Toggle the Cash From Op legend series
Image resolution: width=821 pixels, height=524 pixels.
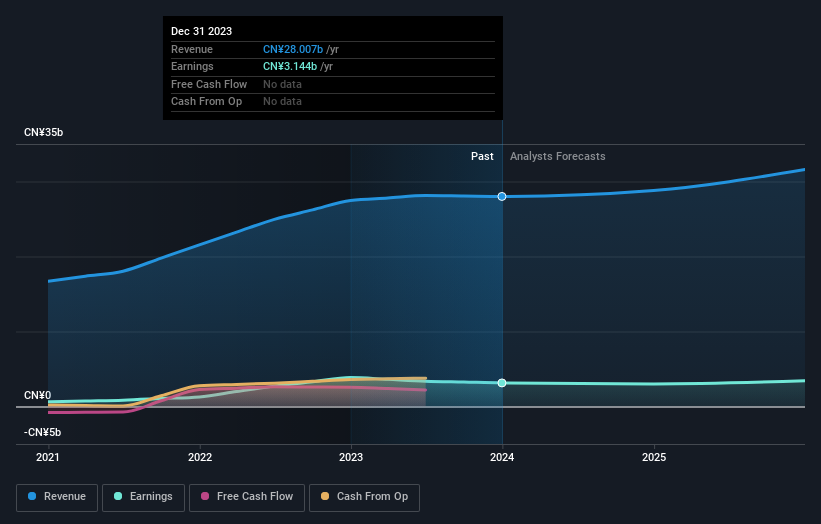click(364, 497)
